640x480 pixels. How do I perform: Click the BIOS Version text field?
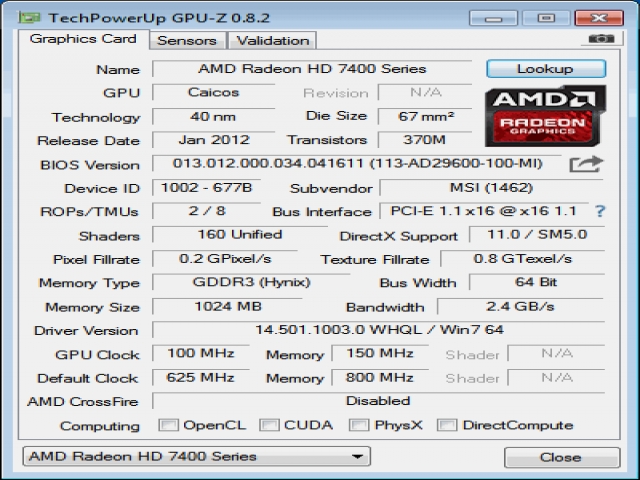tap(356, 164)
